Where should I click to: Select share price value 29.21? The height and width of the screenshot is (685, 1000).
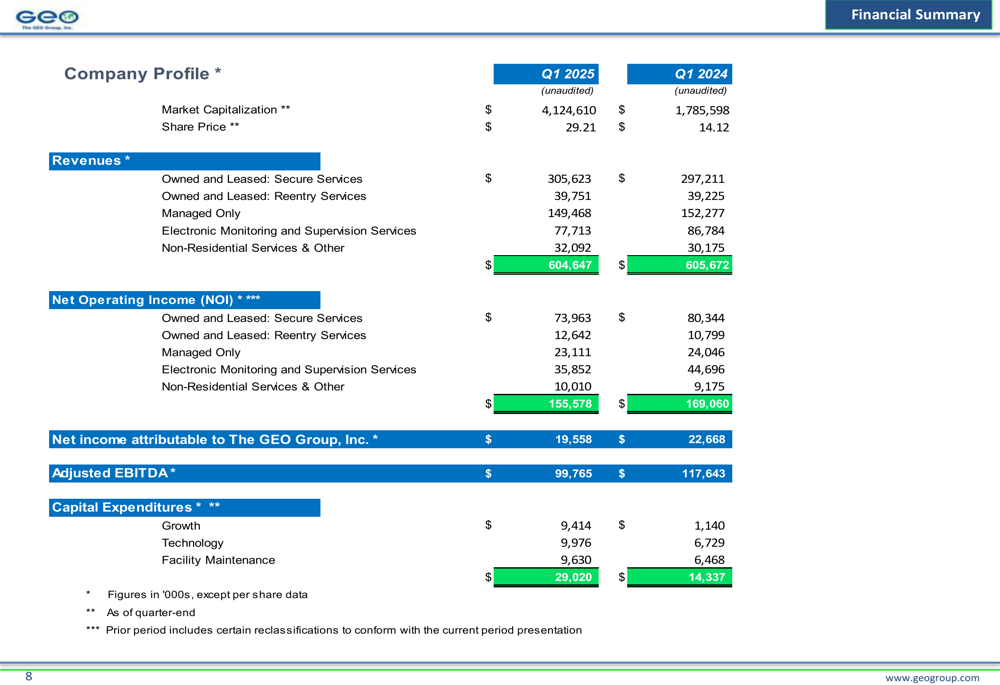[580, 128]
